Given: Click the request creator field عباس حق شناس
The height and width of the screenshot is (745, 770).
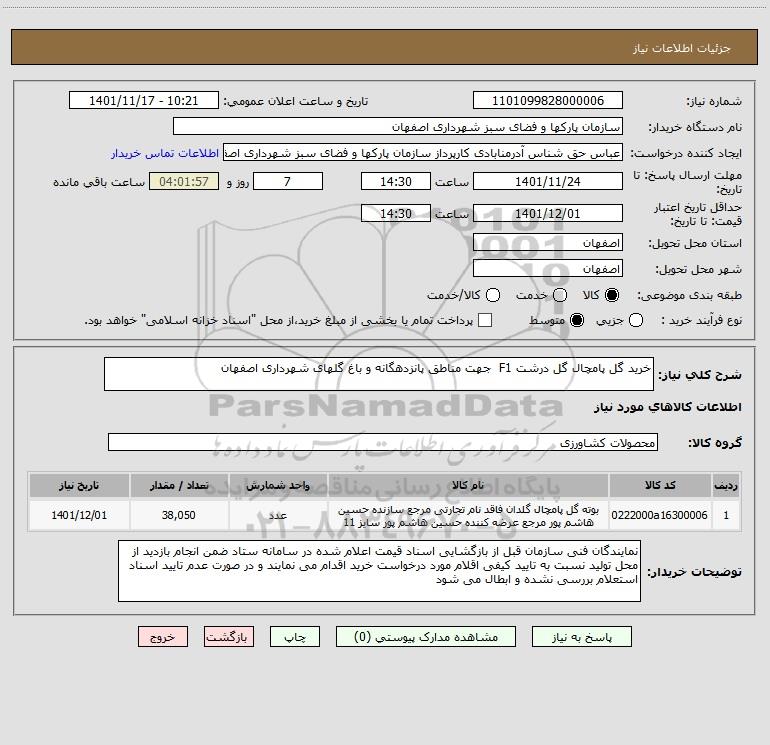Looking at the screenshot, I should pyautogui.click(x=423, y=153).
